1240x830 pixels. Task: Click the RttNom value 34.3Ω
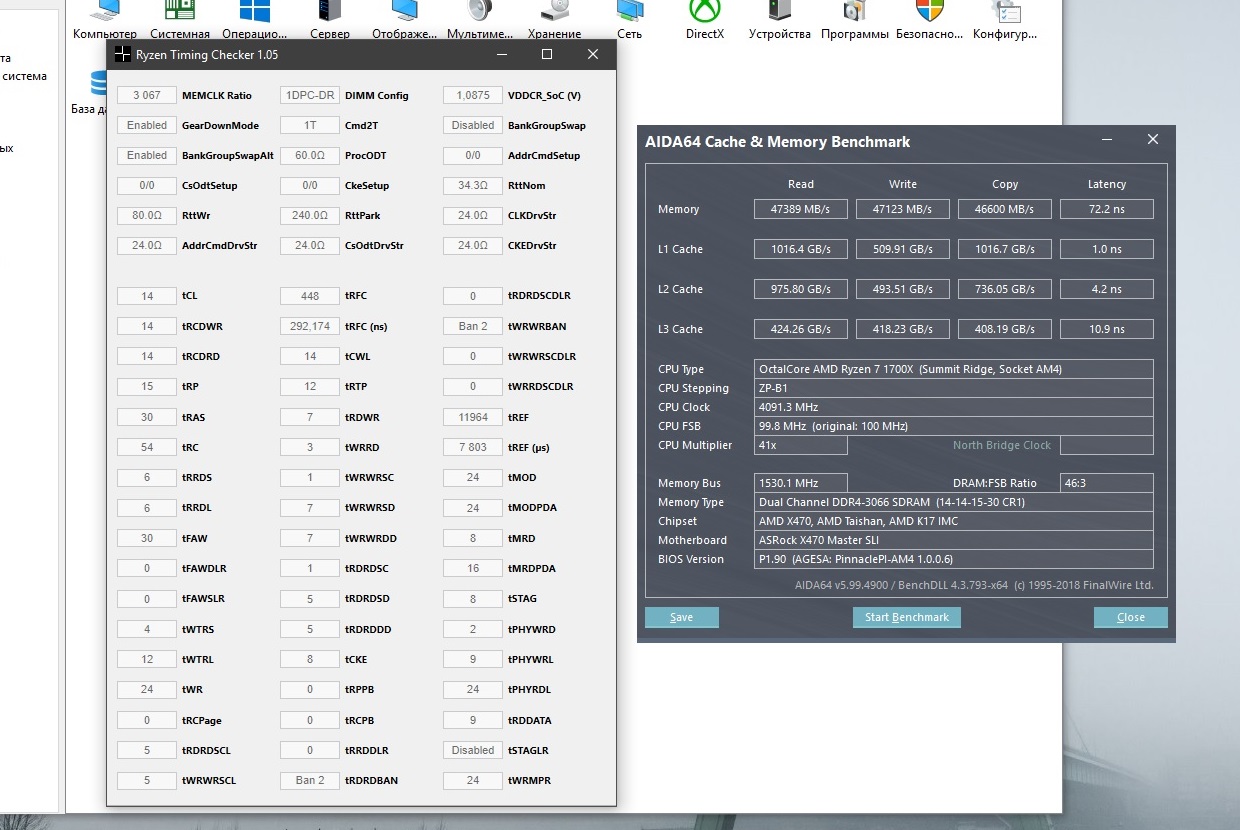point(473,186)
